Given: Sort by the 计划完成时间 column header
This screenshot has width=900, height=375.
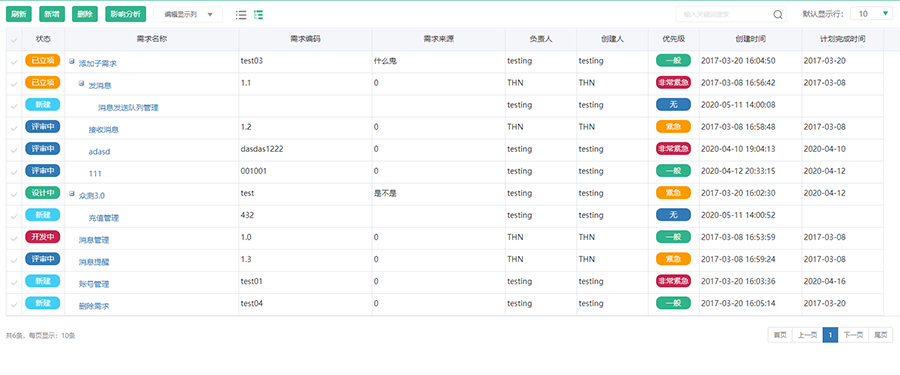Looking at the screenshot, I should click(x=842, y=39).
